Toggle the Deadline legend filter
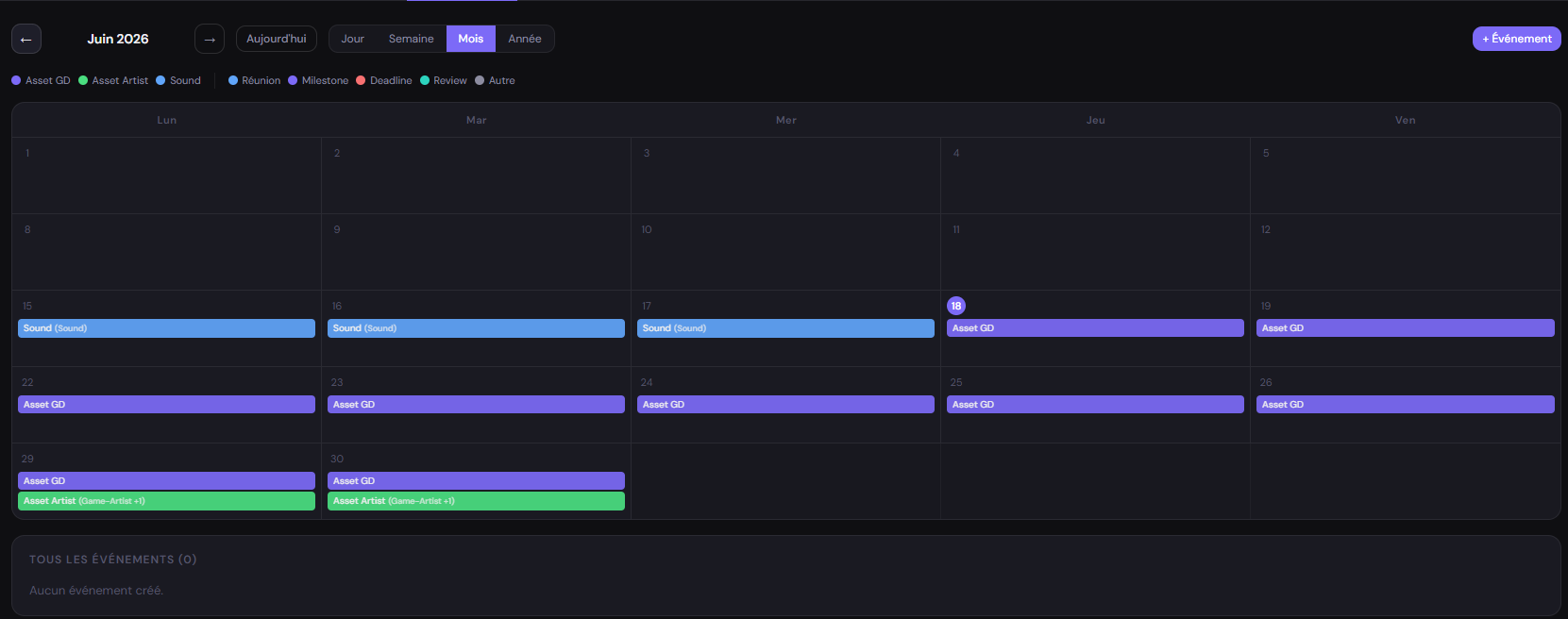Image resolution: width=1568 pixels, height=619 pixels. point(384,80)
